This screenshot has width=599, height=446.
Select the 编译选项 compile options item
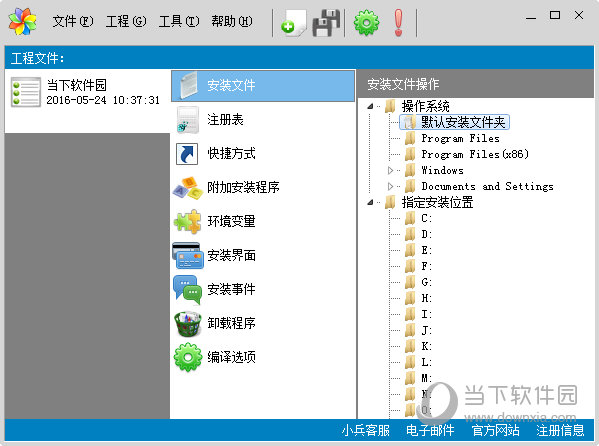263,357
